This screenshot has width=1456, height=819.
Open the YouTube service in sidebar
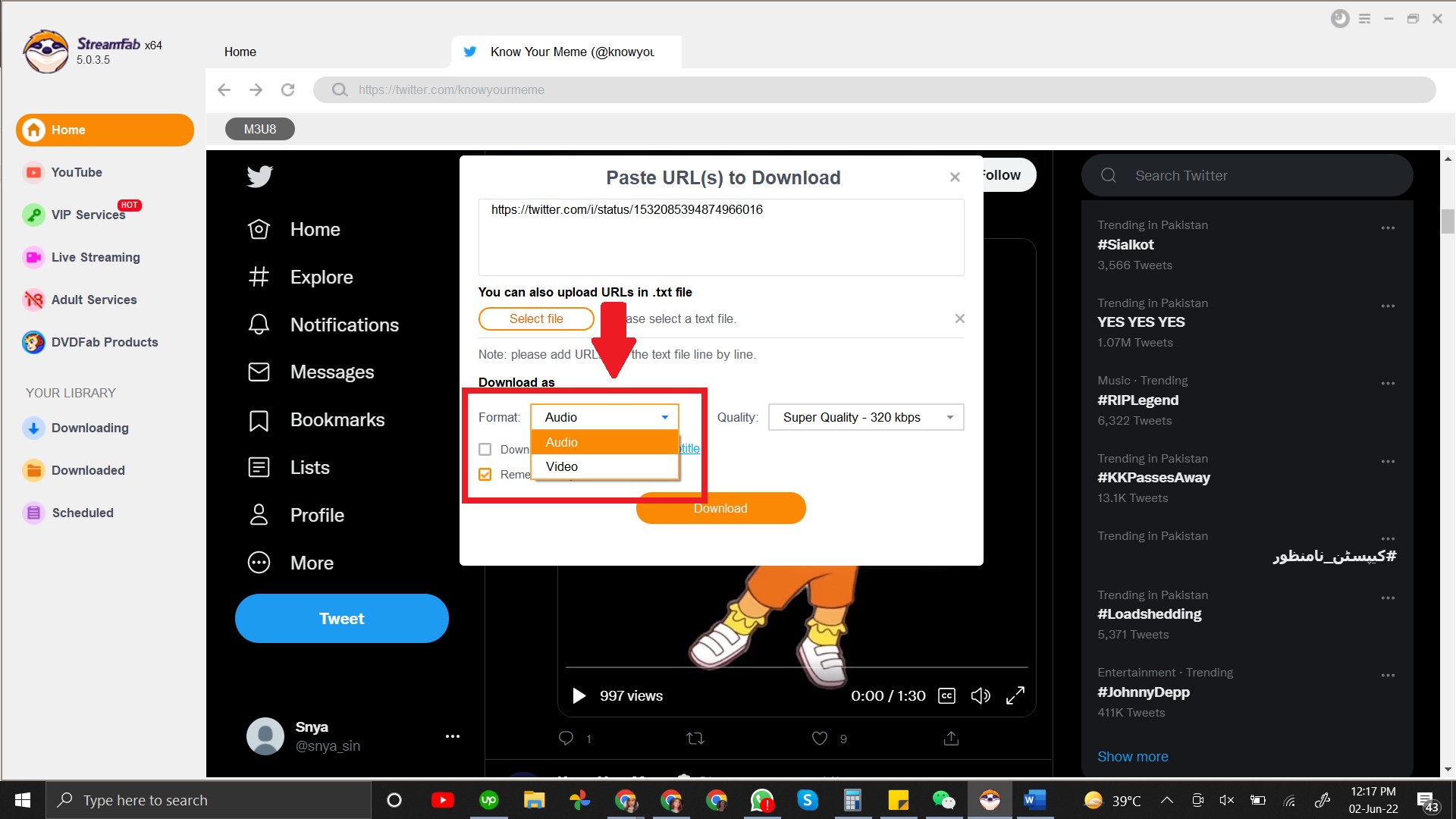click(76, 172)
